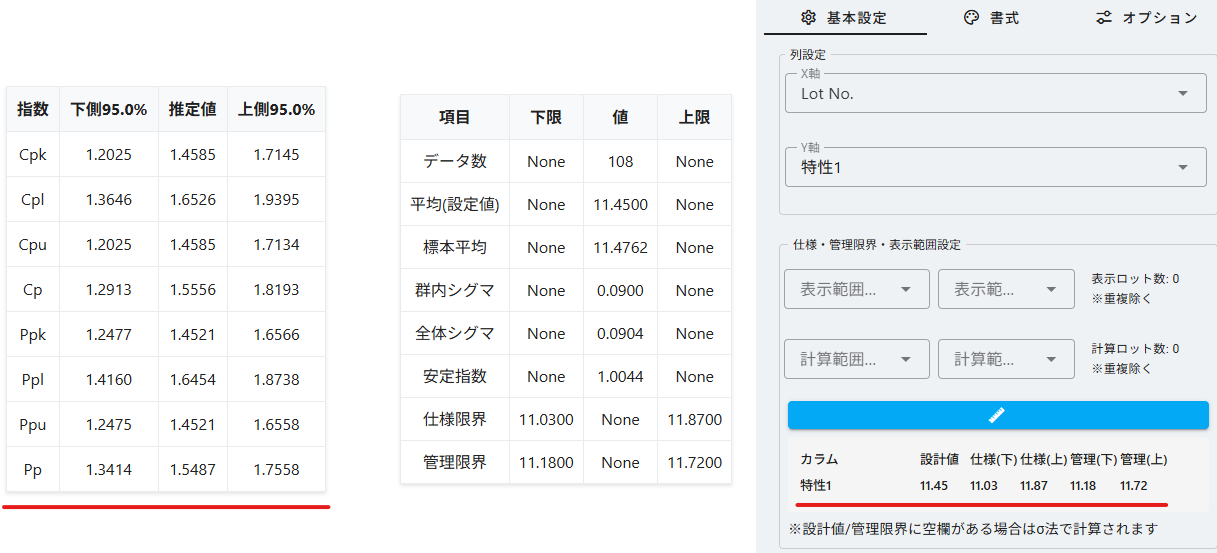Click 特性1 row in column summary

coord(817,485)
